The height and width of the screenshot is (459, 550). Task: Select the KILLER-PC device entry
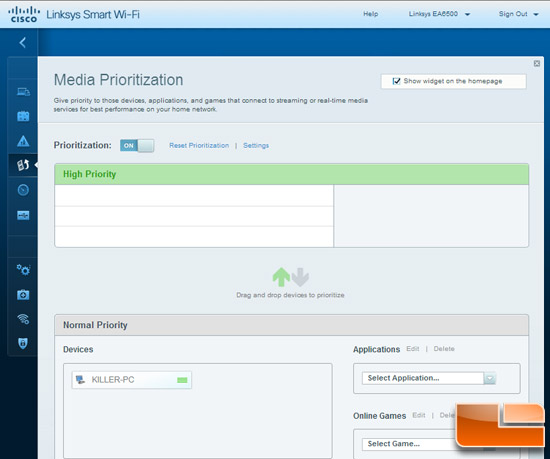pyautogui.click(x=132, y=380)
